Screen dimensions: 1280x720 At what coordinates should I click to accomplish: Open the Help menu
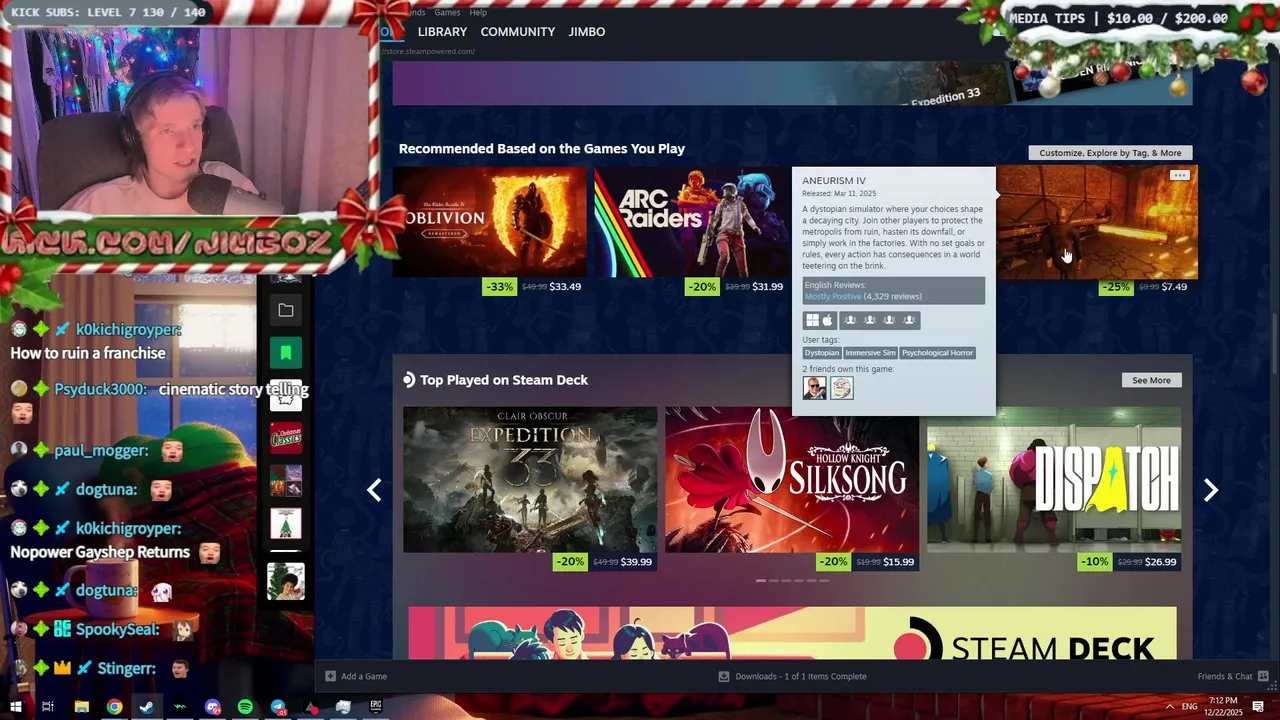click(x=478, y=12)
